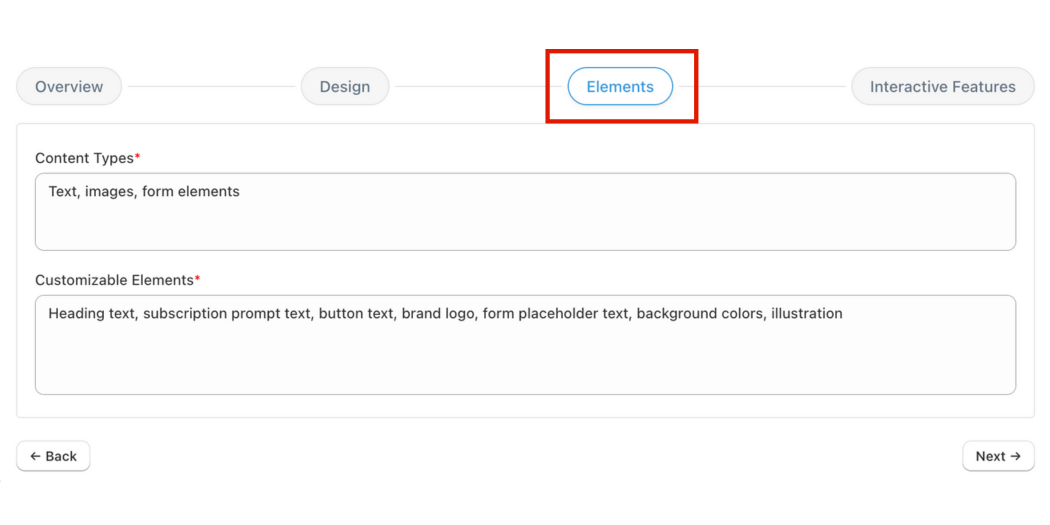Place cursor in "Text, images, form elements" text

click(x=144, y=192)
